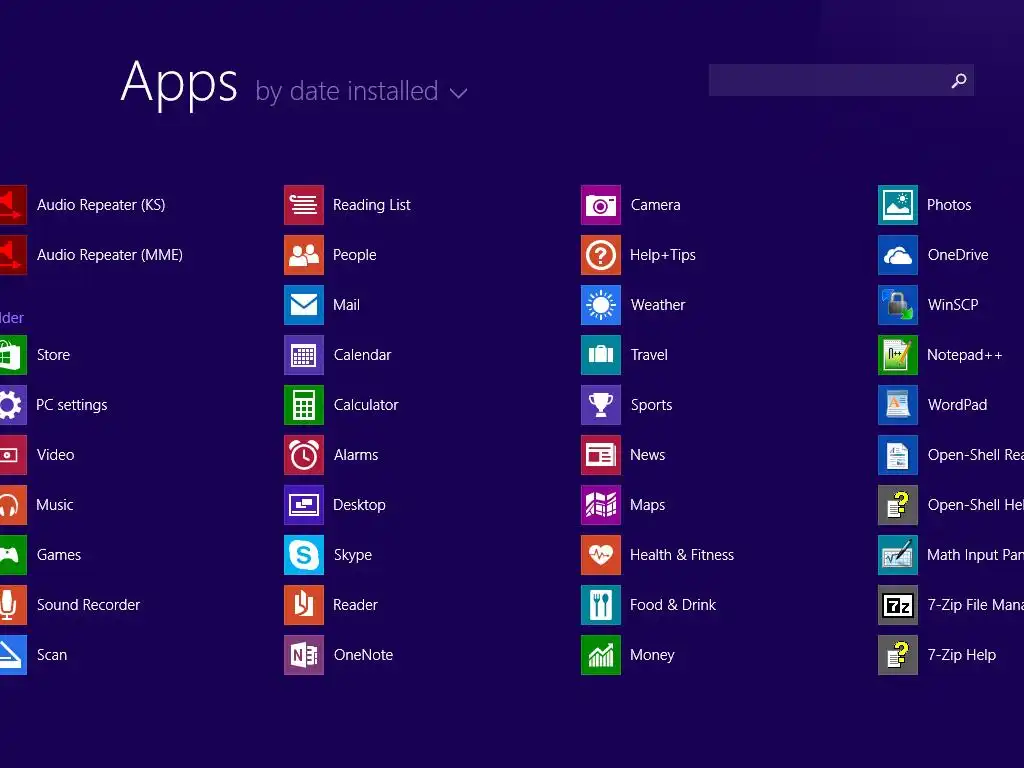Image resolution: width=1024 pixels, height=768 pixels.
Task: Open the Photos app icon
Action: (x=898, y=205)
